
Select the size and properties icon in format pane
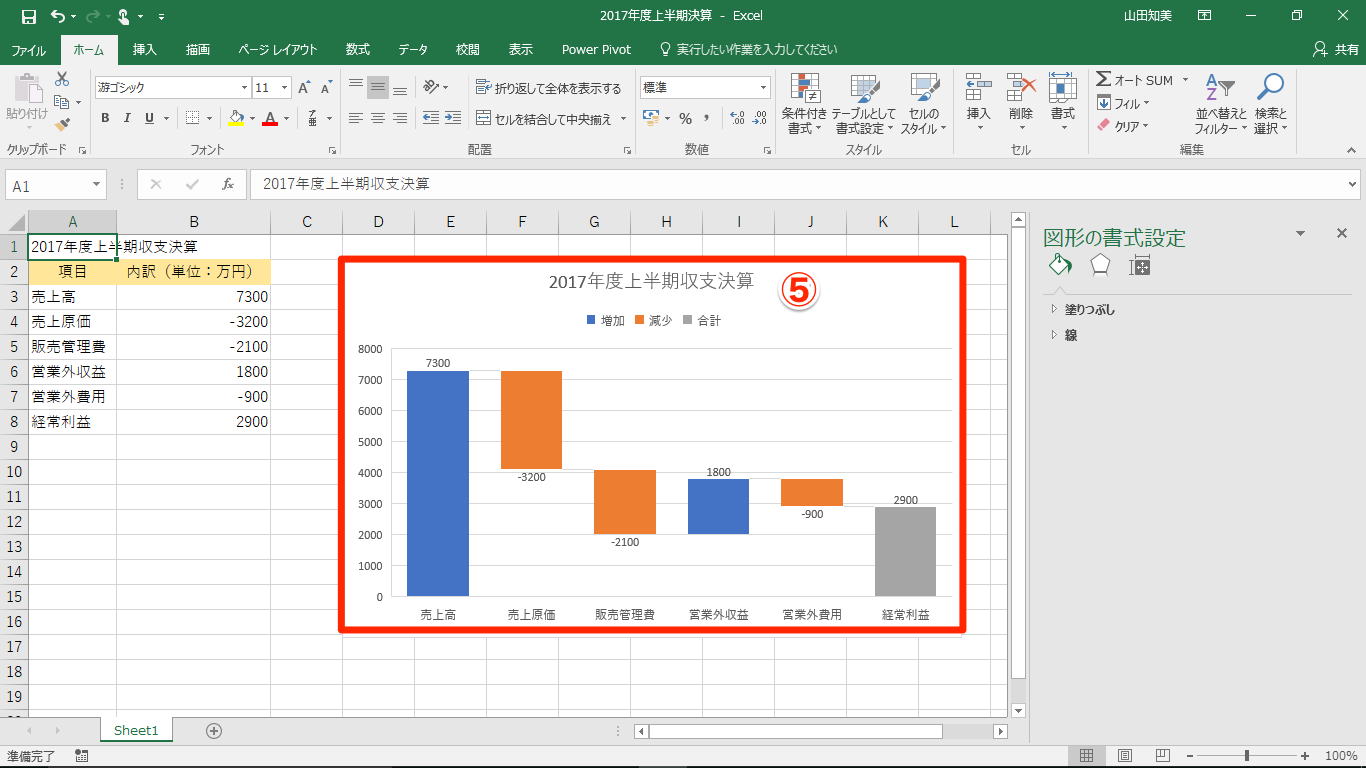click(1140, 265)
